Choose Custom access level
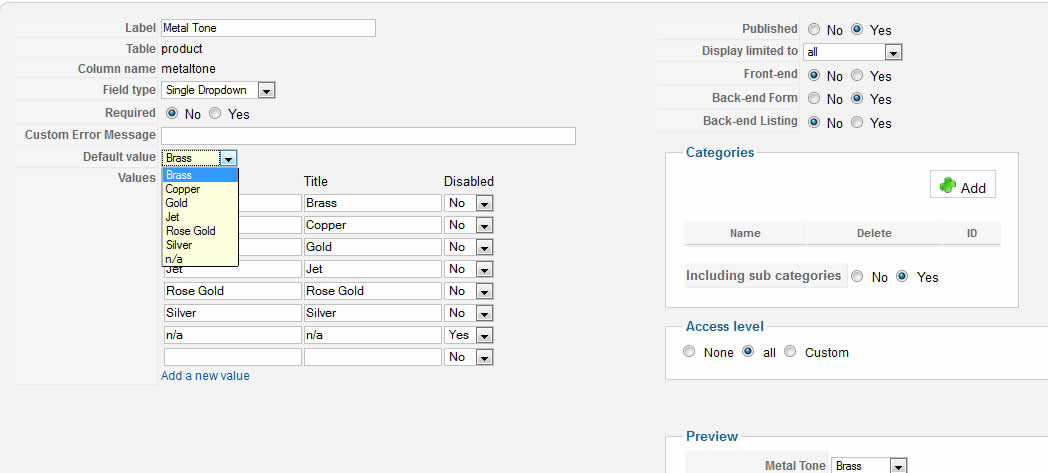1048x473 pixels. pos(791,352)
